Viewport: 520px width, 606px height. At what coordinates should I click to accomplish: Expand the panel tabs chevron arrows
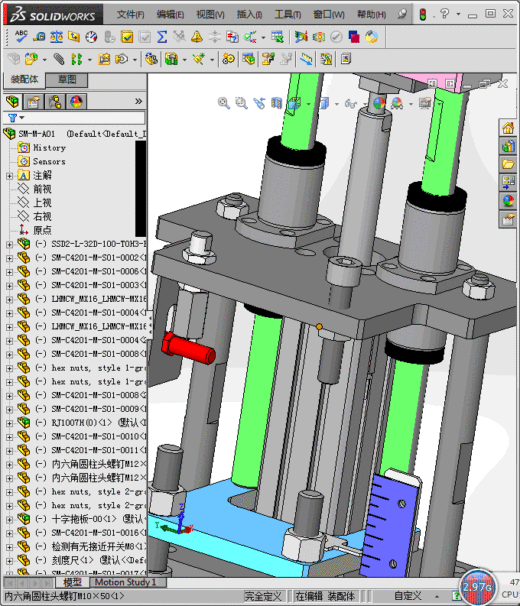coord(138,101)
